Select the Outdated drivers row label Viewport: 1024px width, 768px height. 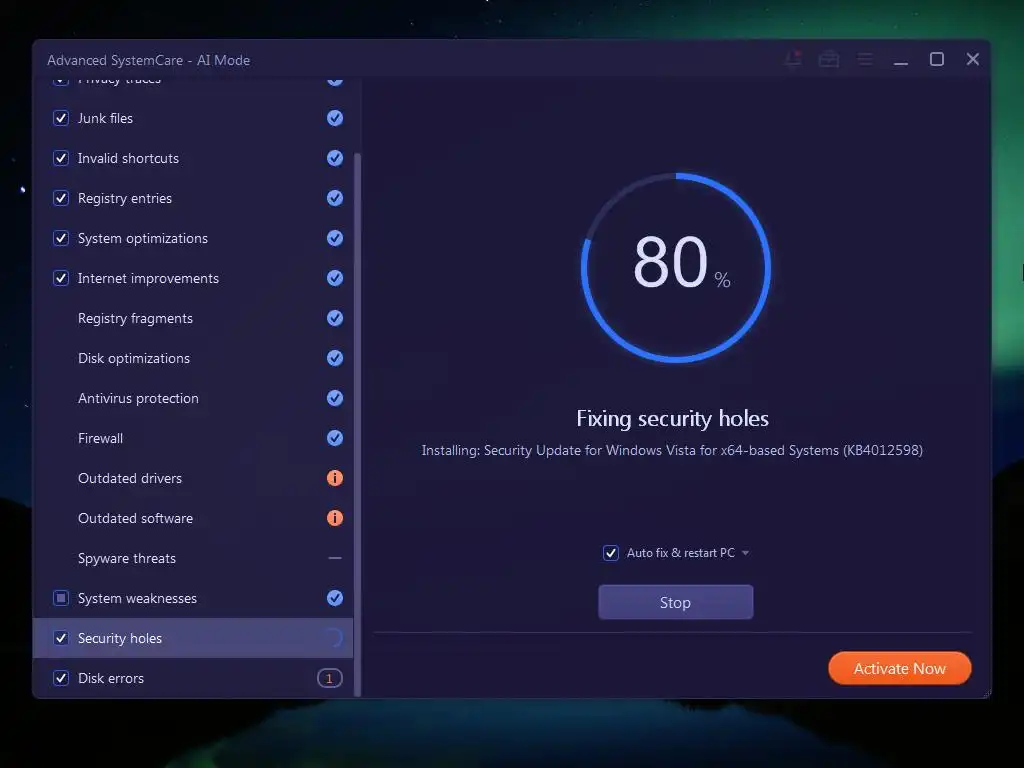(x=130, y=478)
